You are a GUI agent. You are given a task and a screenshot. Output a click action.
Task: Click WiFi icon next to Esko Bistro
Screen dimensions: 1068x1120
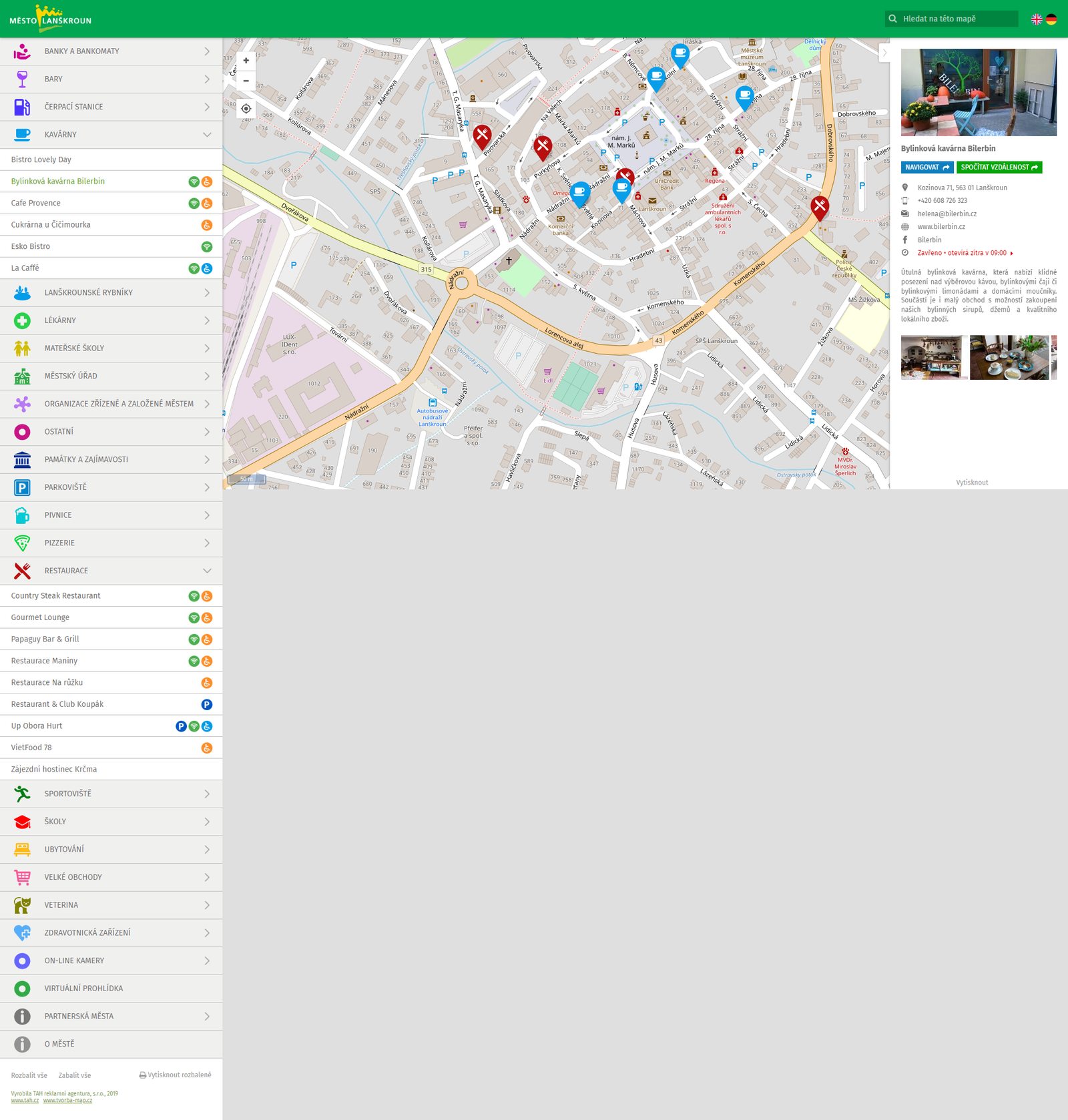tap(207, 247)
